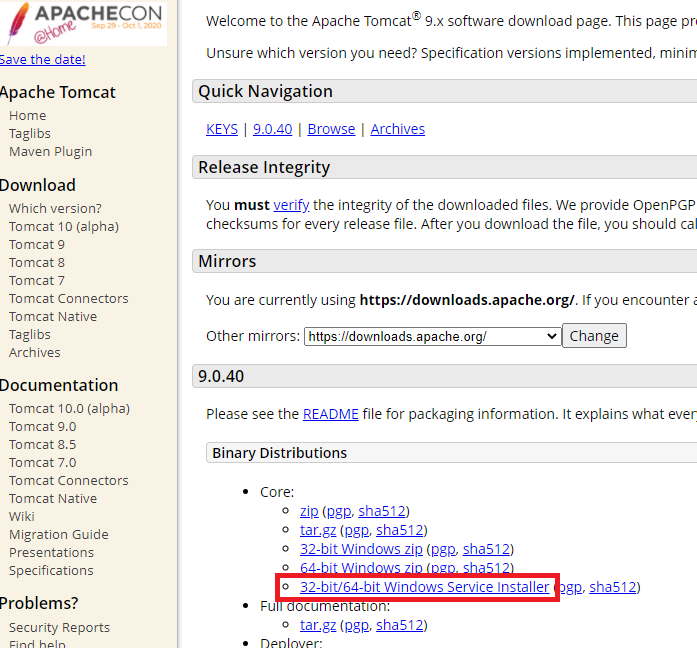Open sha512 for 32-bit Windows zip

(x=486, y=549)
